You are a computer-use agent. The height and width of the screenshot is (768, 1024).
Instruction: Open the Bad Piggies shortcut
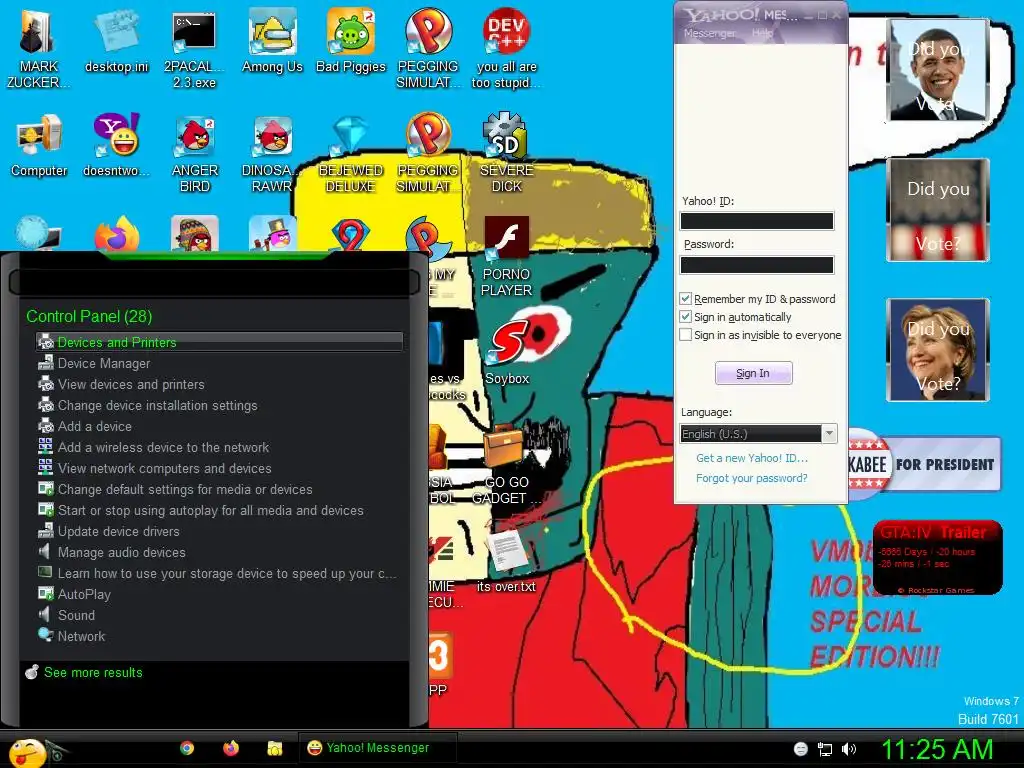coord(351,42)
